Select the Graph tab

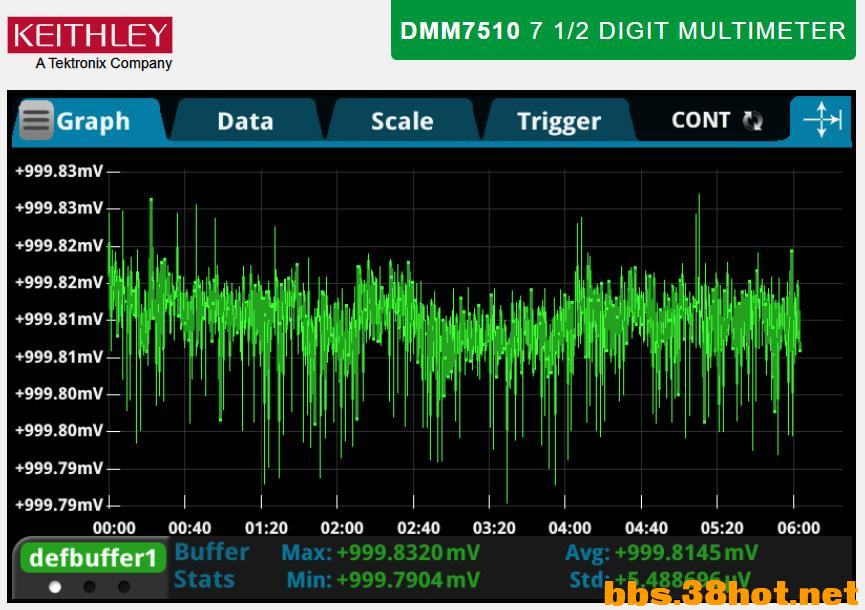[x=93, y=121]
